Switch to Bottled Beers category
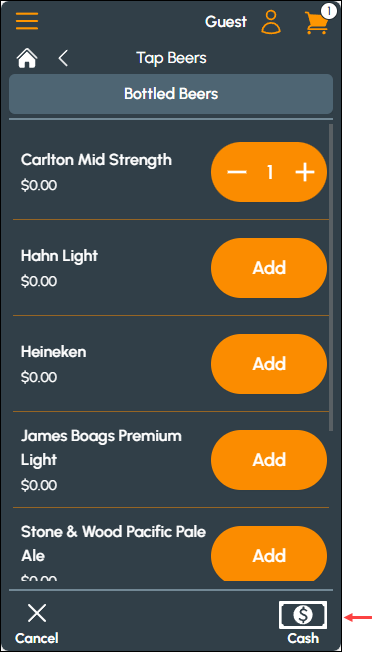This screenshot has height=652, width=372. tap(171, 94)
